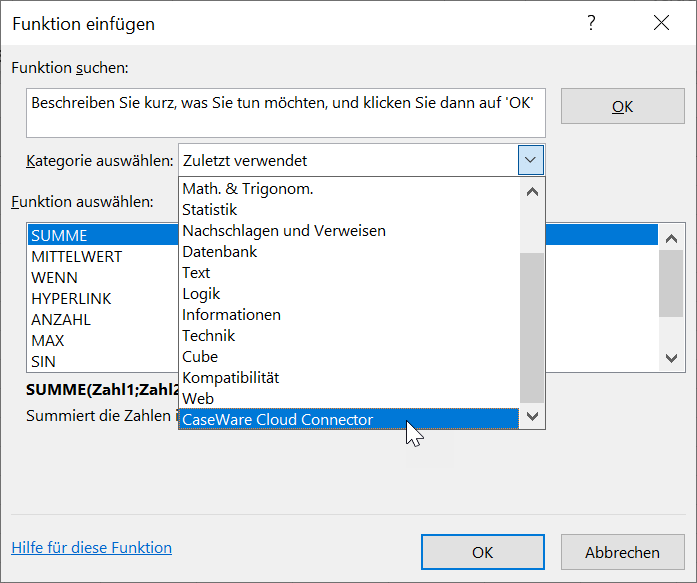Select ANZAHL in function list
Image resolution: width=697 pixels, height=583 pixels.
tap(102, 319)
